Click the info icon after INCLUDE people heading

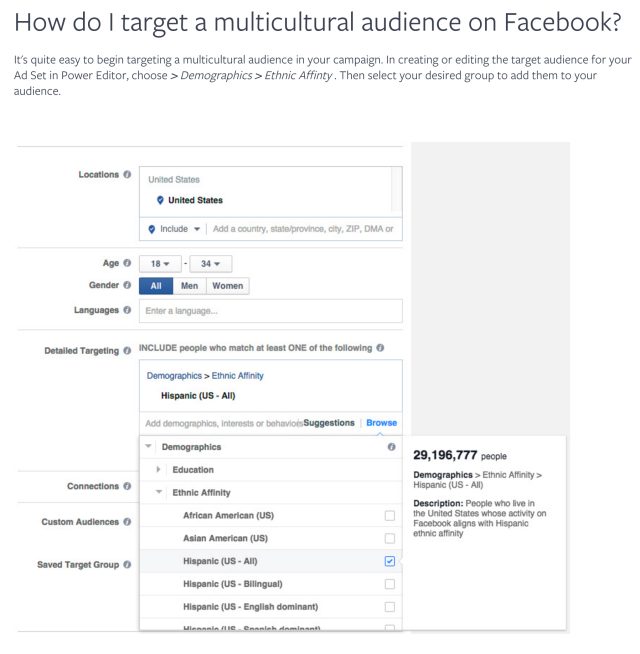click(x=380, y=347)
